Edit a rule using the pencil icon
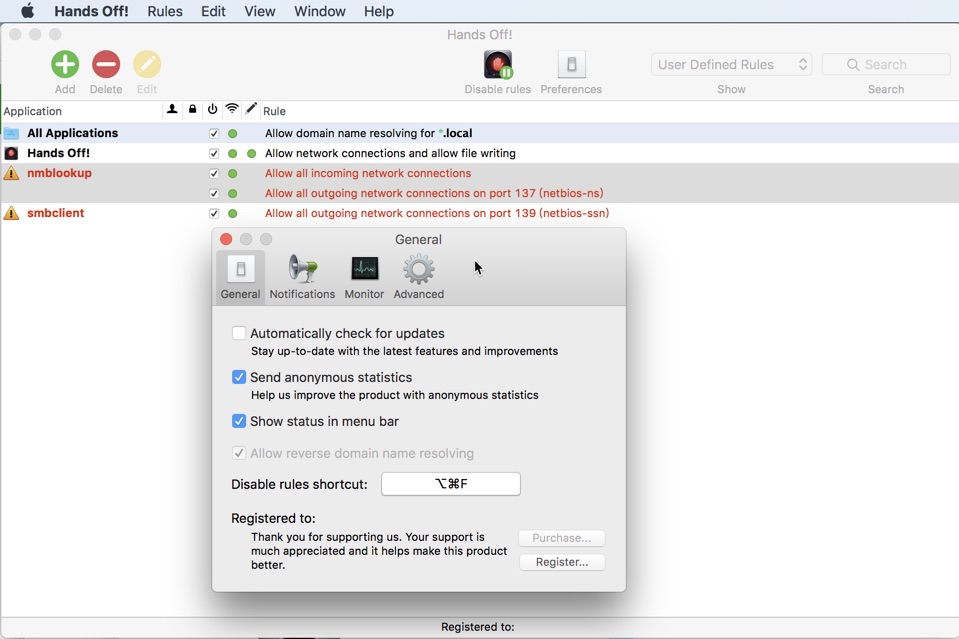This screenshot has width=959, height=639. click(146, 64)
